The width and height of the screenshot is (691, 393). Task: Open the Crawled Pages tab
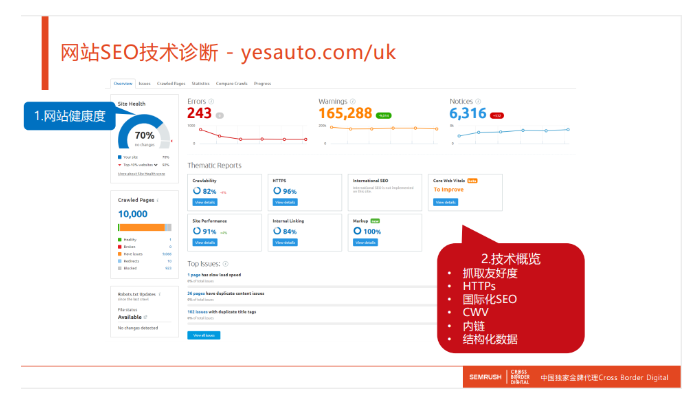(171, 83)
